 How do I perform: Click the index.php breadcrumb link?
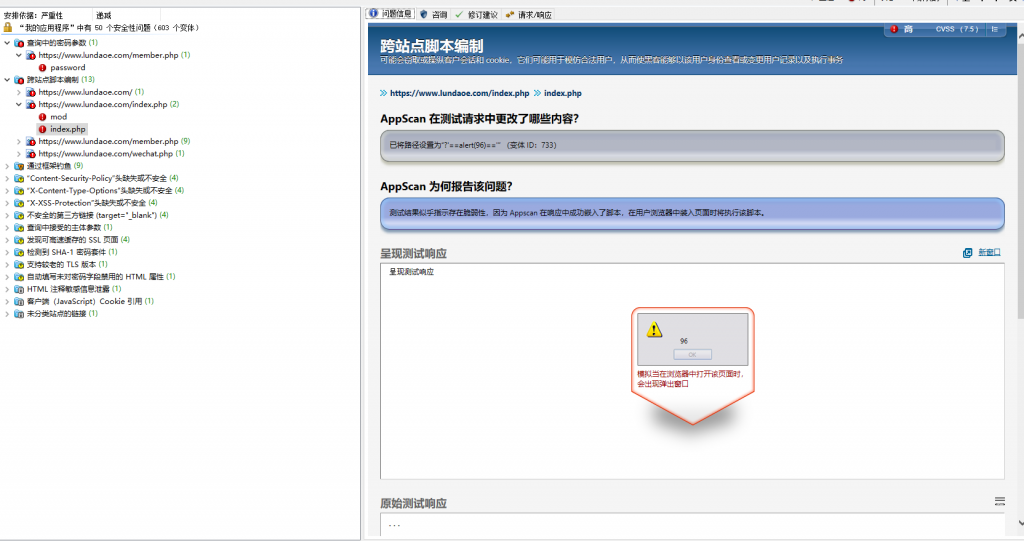click(x=562, y=93)
